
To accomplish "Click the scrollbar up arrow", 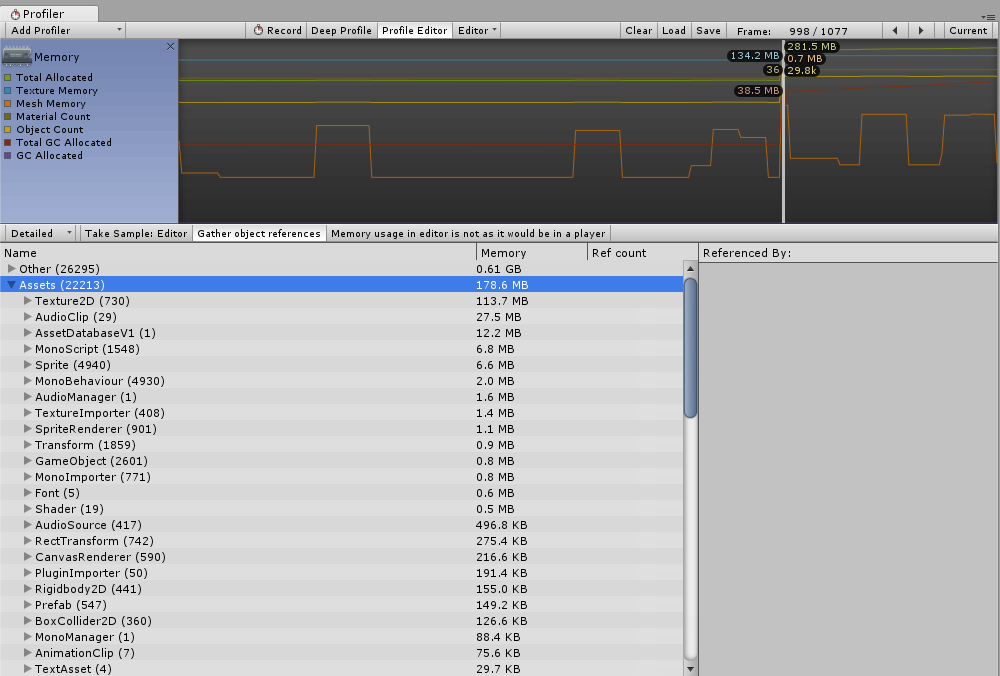I will click(690, 268).
